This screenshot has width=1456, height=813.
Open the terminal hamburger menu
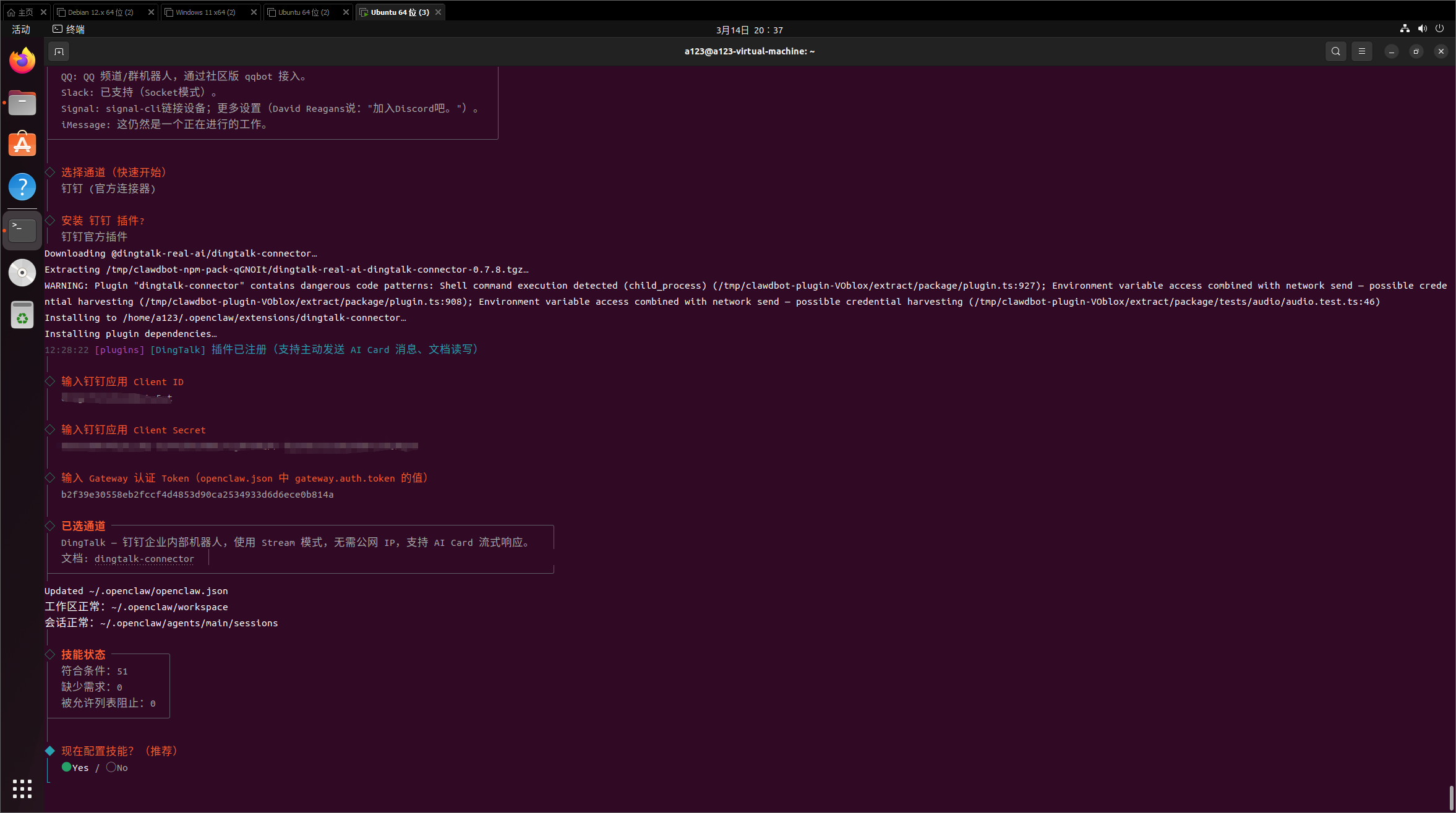point(1361,51)
